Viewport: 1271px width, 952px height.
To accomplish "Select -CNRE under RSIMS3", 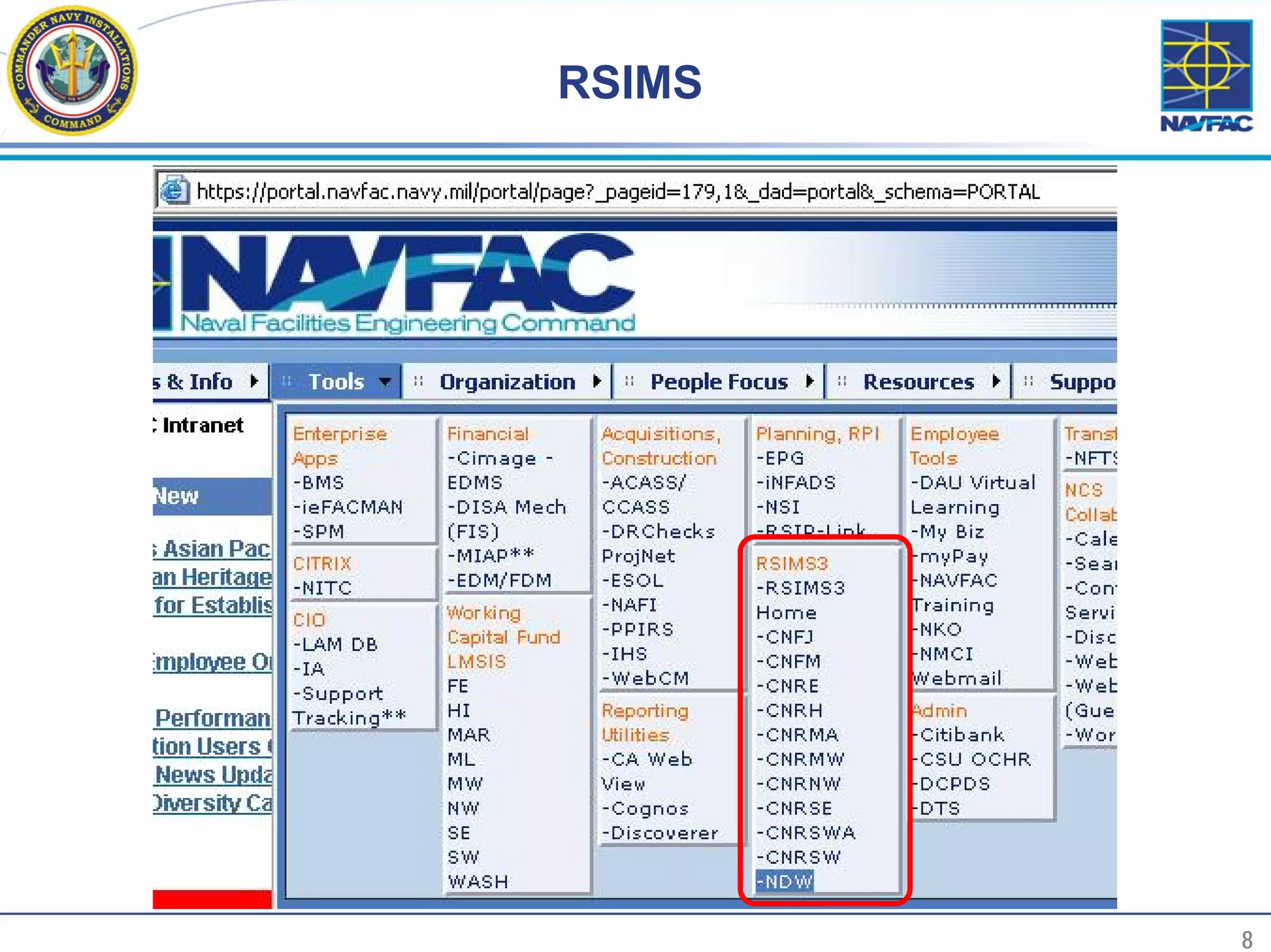I will point(788,686).
